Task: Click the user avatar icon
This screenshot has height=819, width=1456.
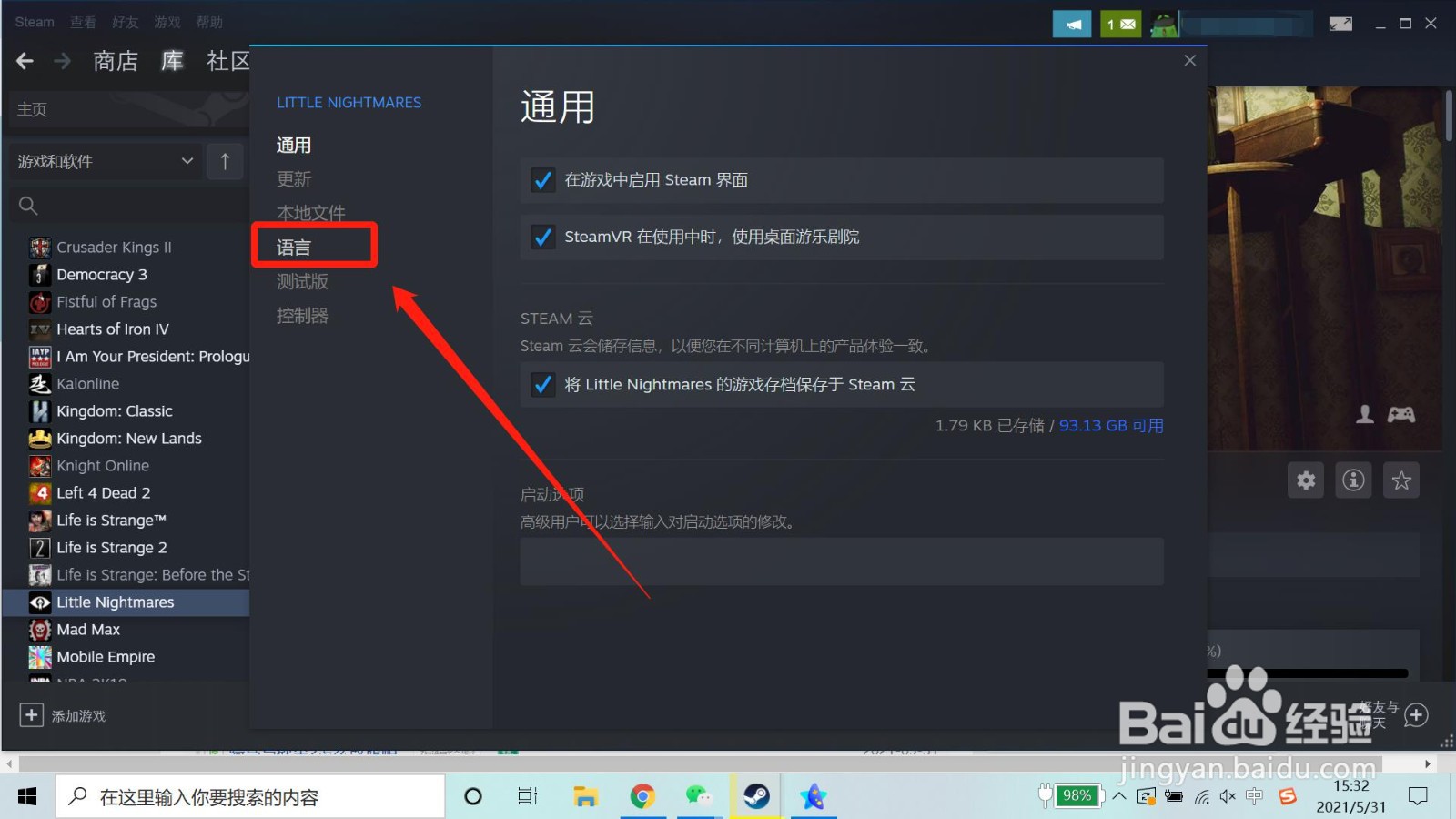Action: click(1164, 24)
